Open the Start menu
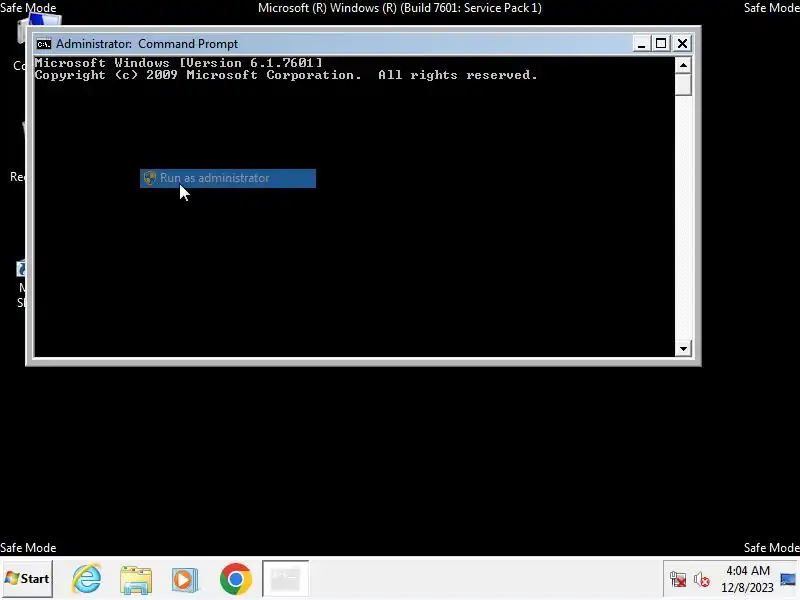The height and width of the screenshot is (600, 800). [27, 579]
